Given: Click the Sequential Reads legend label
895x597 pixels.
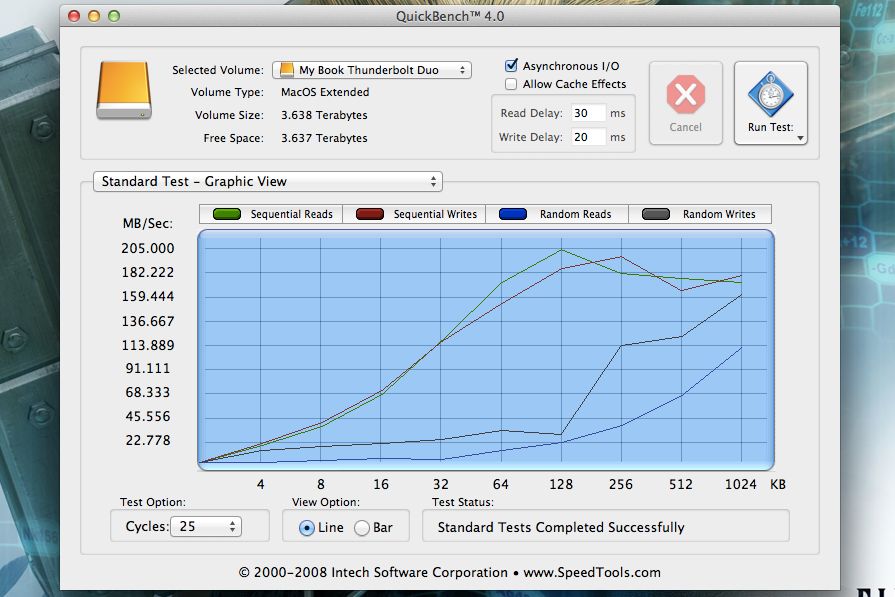Looking at the screenshot, I should 292,214.
